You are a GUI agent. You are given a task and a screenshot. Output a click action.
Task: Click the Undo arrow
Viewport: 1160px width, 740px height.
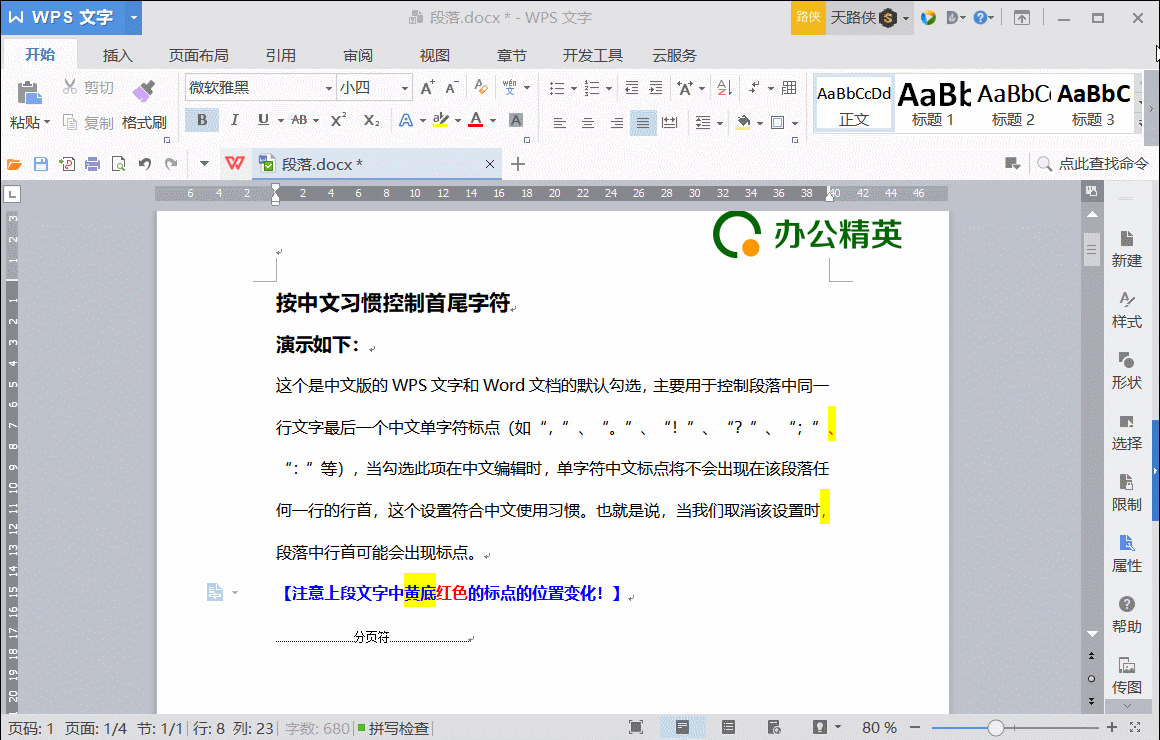pos(145,164)
